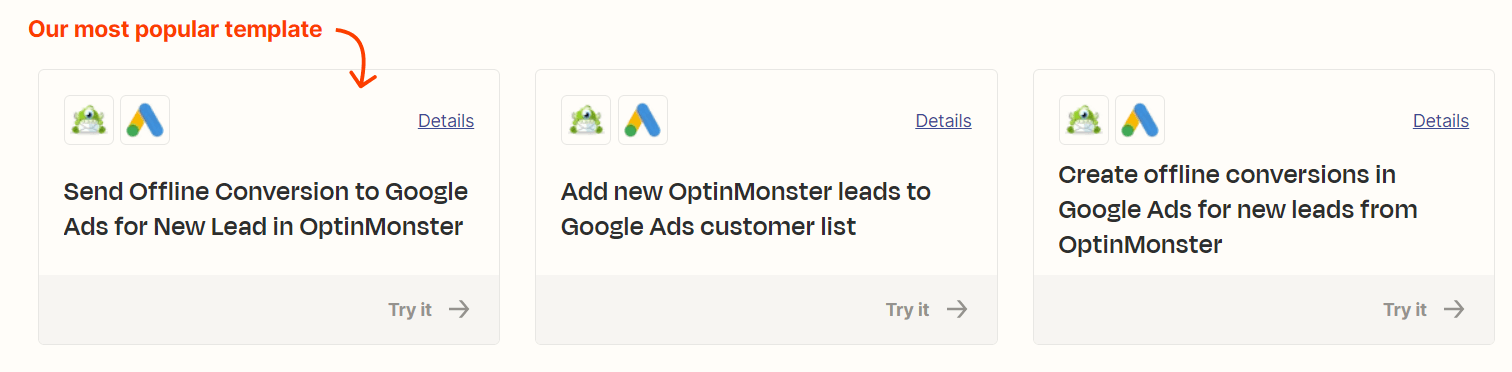Click OptinMonster icon in first template card

click(89, 120)
